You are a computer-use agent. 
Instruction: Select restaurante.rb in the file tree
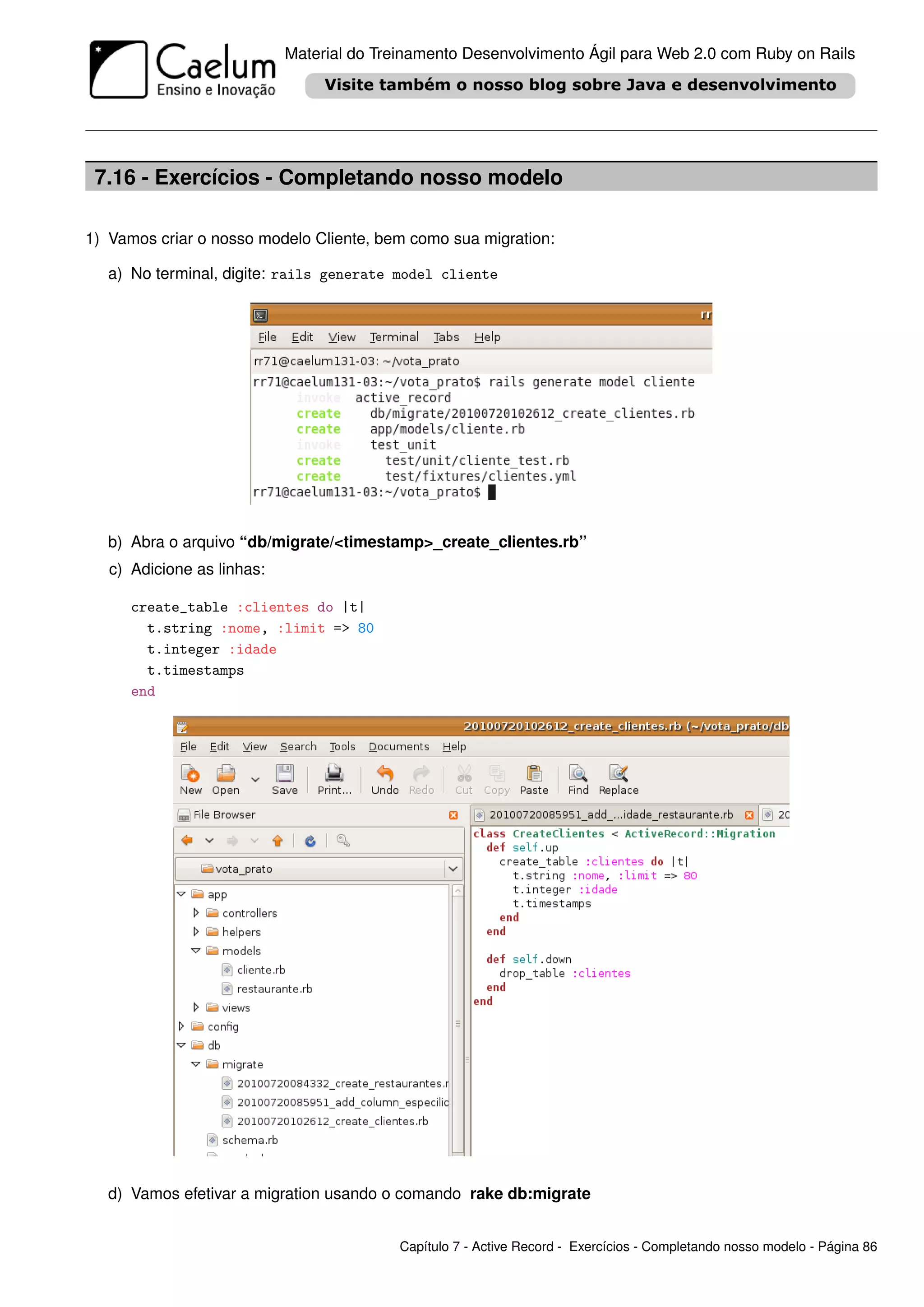(274, 989)
